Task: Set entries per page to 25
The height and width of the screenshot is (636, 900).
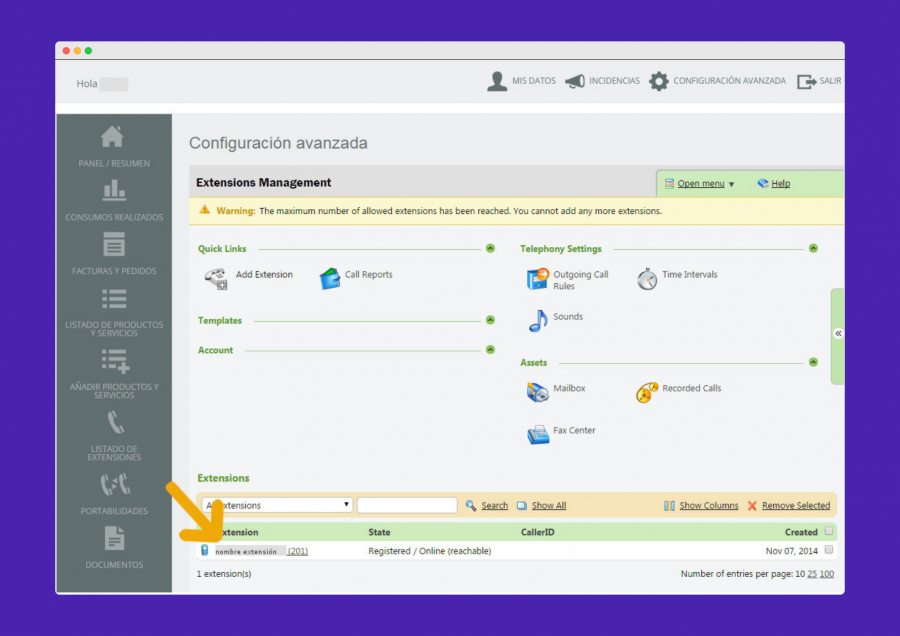Action: [x=812, y=574]
